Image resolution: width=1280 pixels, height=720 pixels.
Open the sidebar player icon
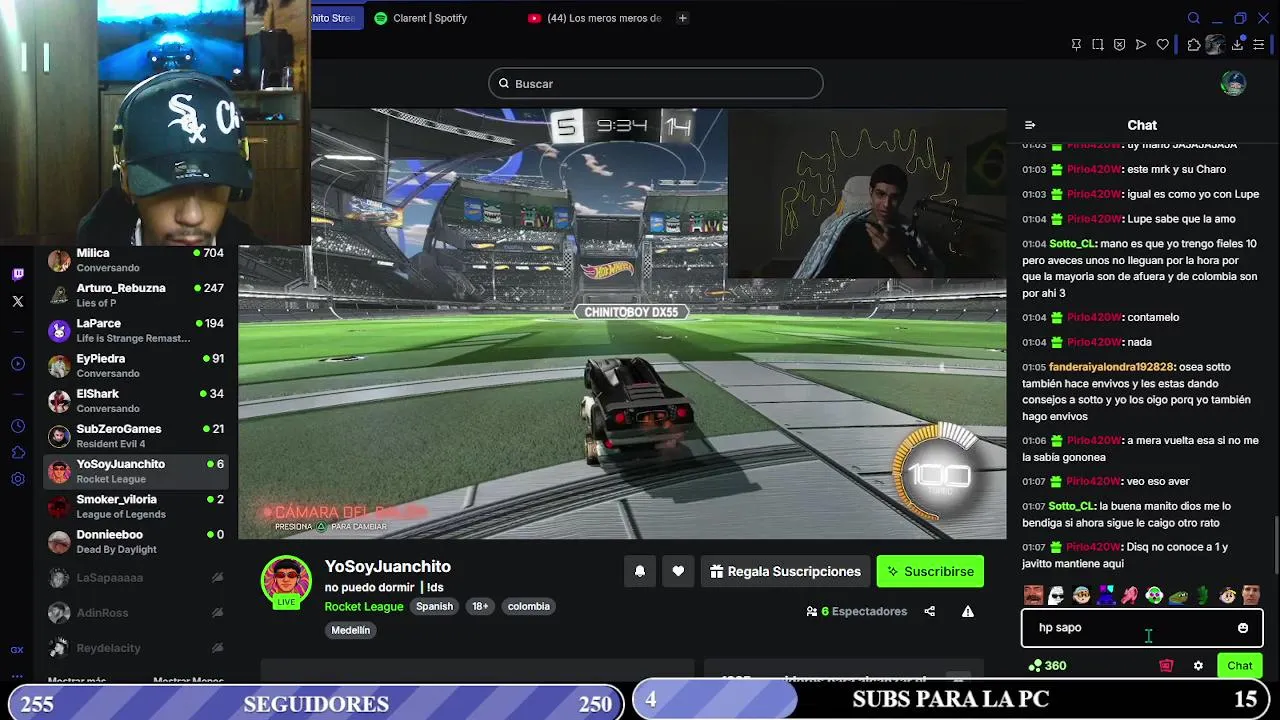pyautogui.click(x=18, y=363)
